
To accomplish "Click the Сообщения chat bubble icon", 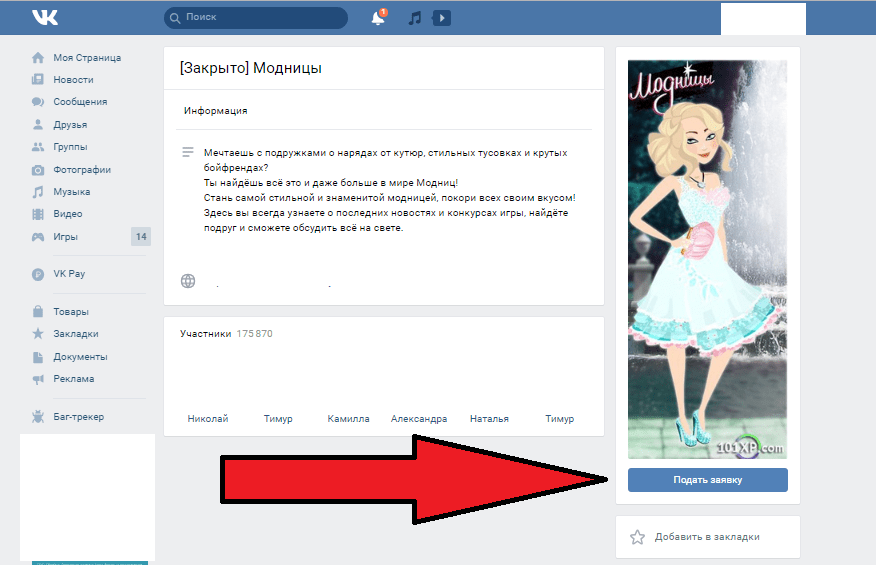I will 38,102.
